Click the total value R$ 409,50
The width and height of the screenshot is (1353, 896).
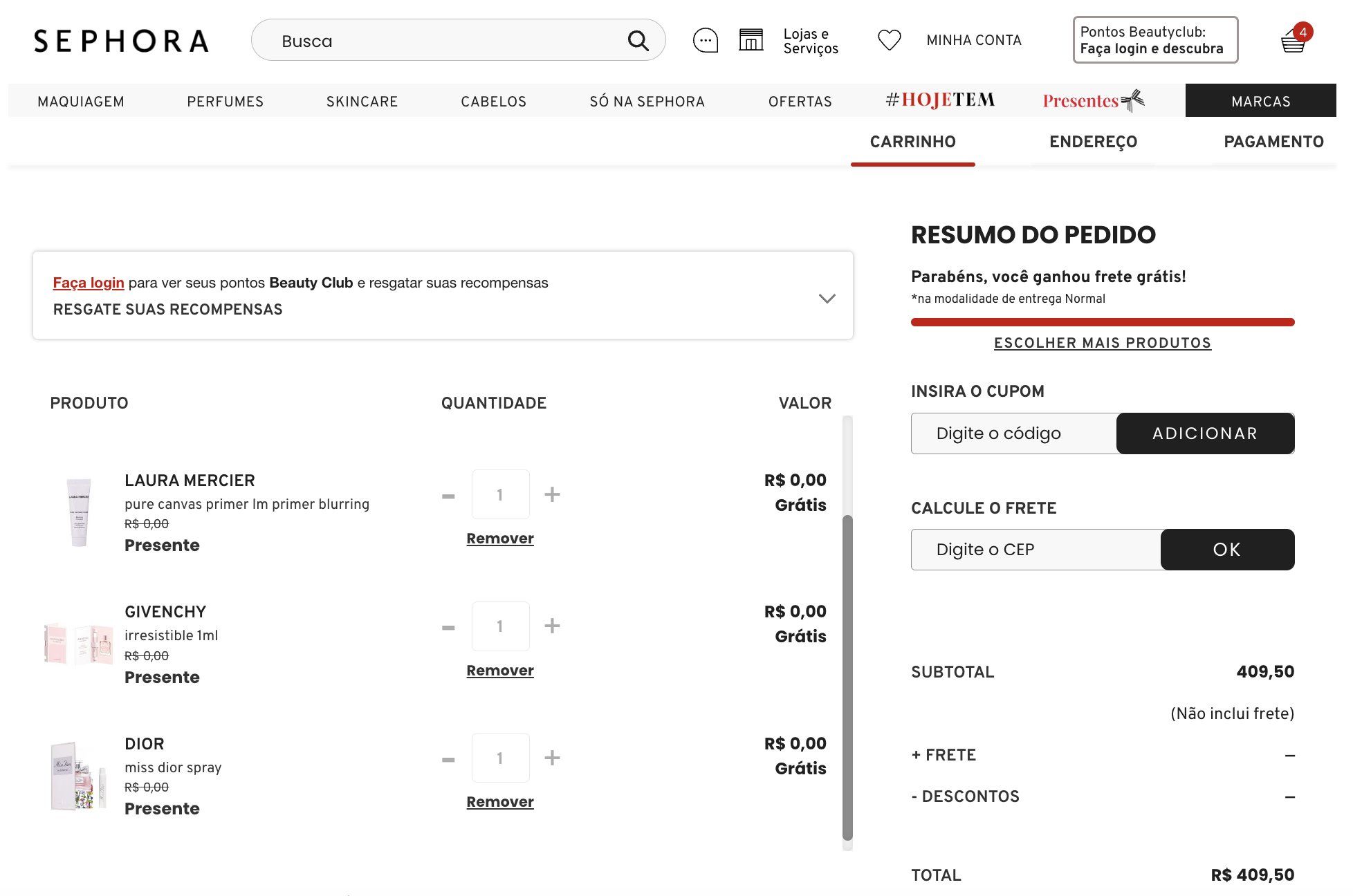(x=1252, y=875)
